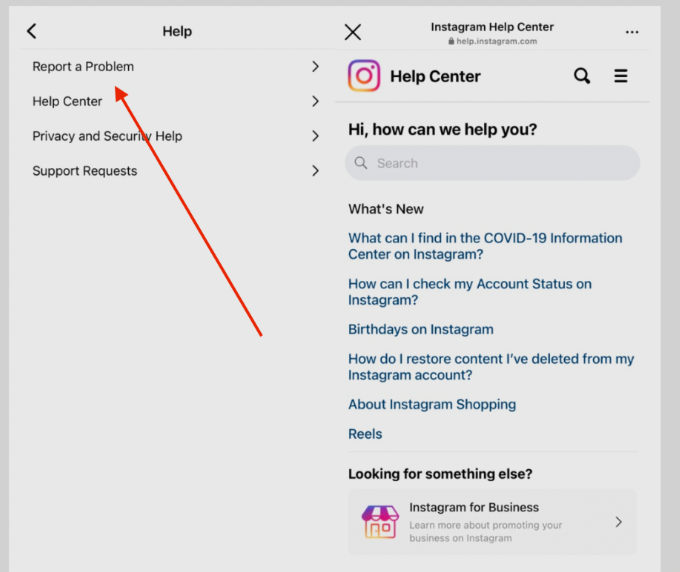Click the help.instagram.com address text
This screenshot has width=680, height=572.
coord(497,41)
